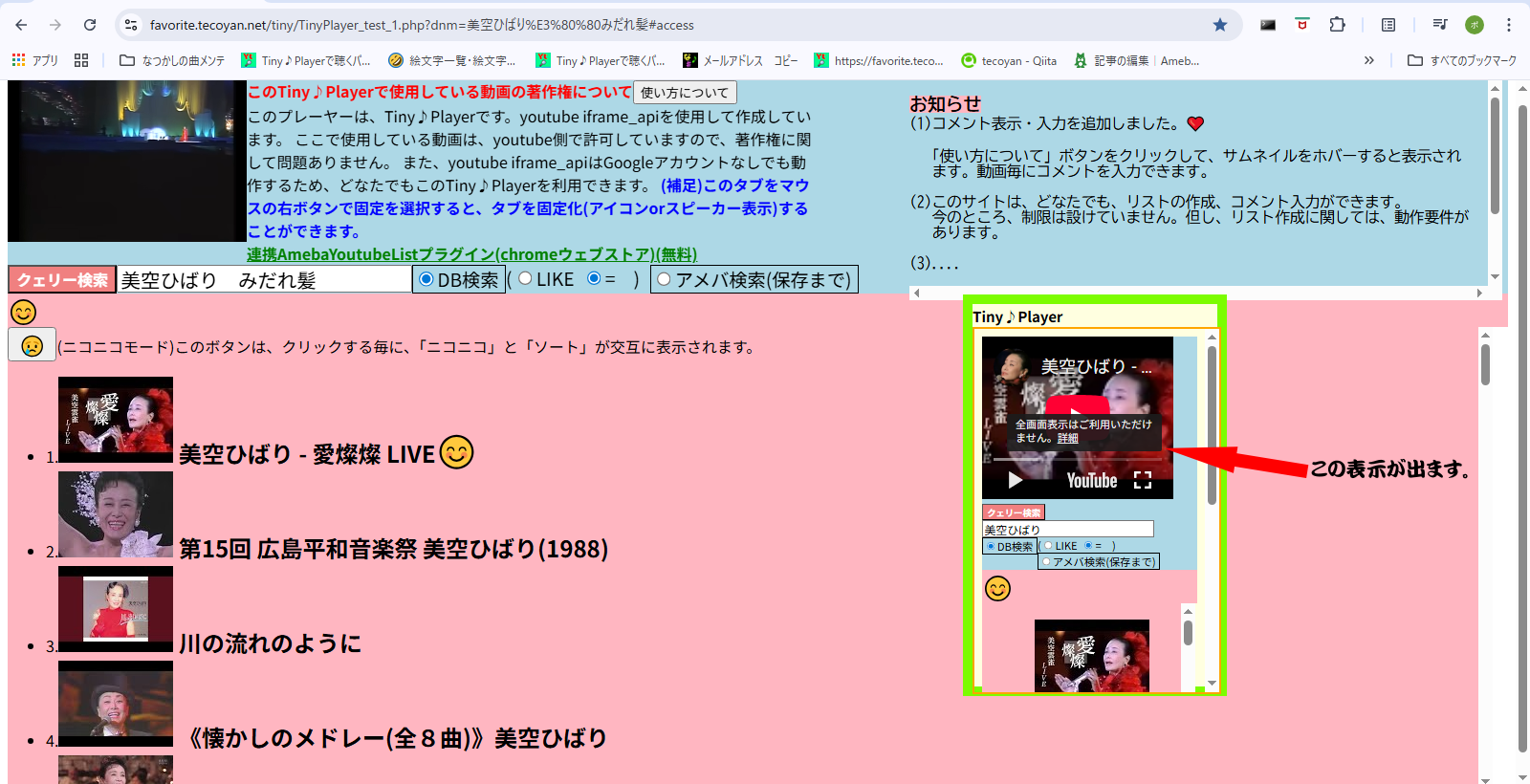Open the black terminal-style extension icon
The image size is (1530, 784).
1268,25
